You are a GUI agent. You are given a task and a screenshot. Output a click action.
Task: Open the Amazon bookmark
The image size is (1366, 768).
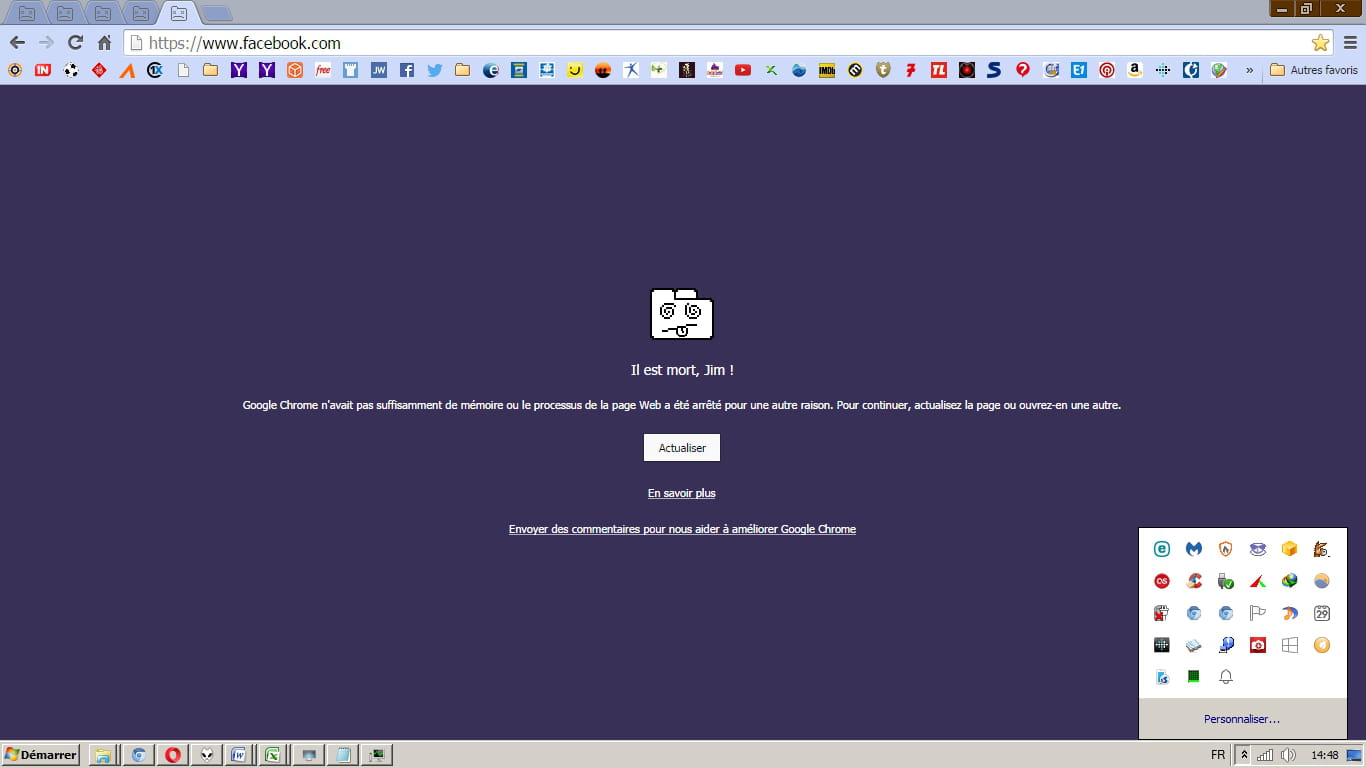point(1134,70)
